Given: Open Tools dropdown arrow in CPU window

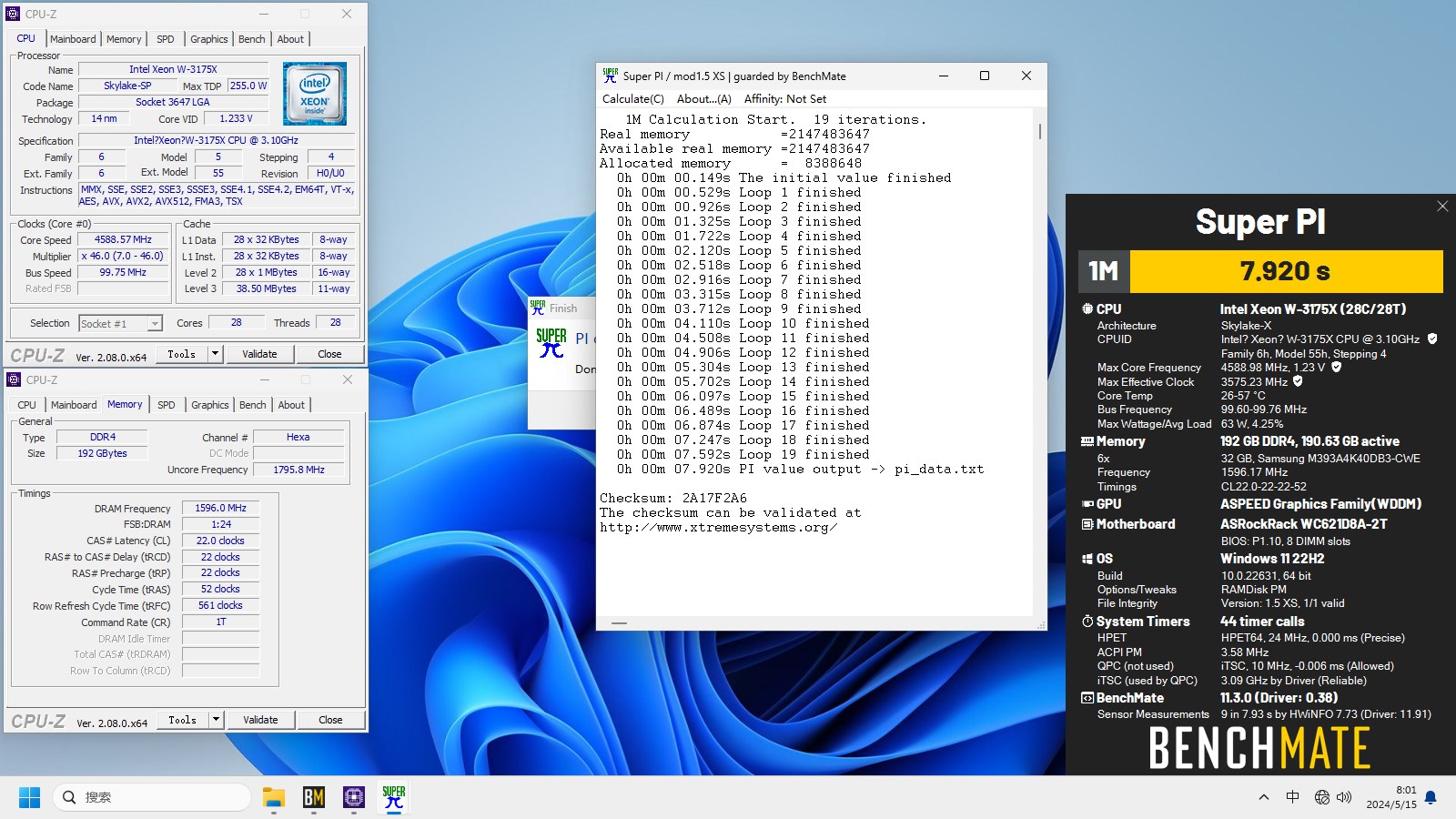Looking at the screenshot, I should (216, 354).
